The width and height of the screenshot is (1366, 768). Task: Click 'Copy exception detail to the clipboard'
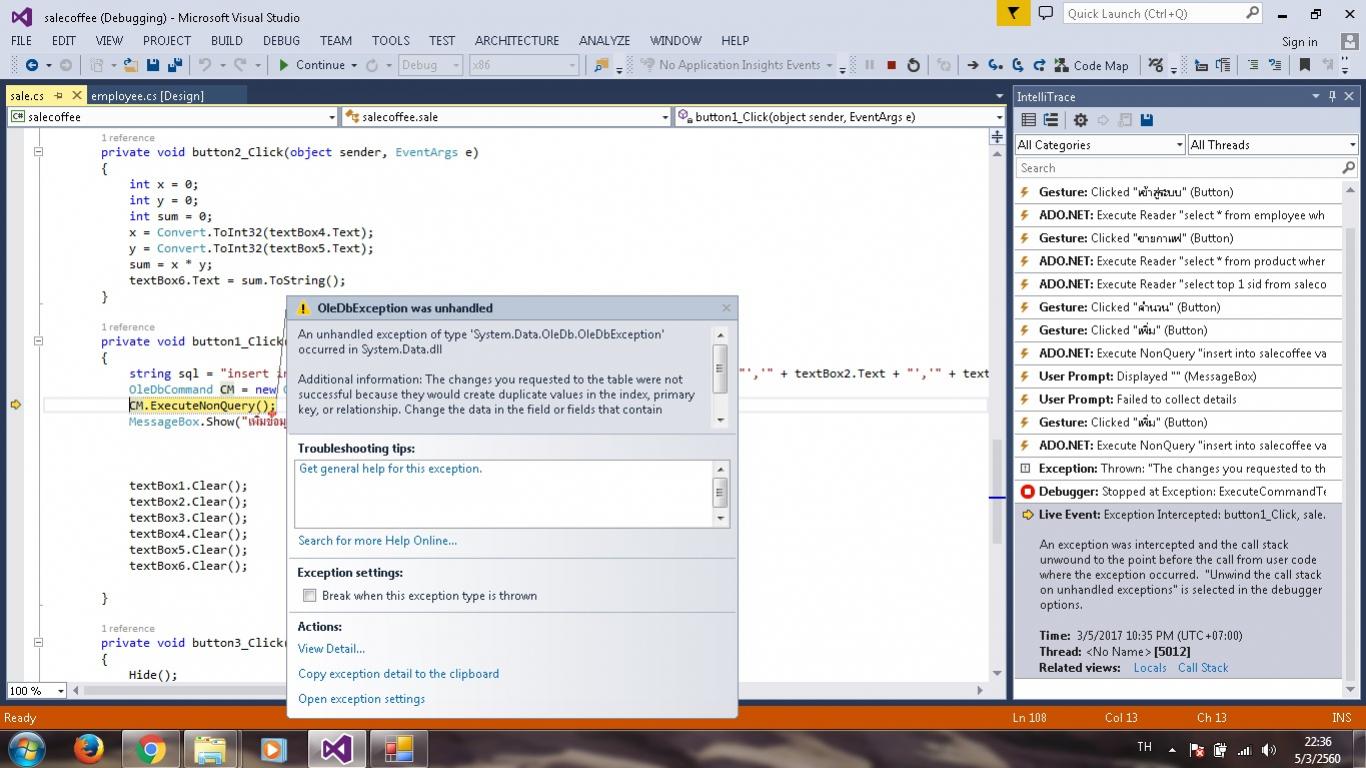(398, 674)
